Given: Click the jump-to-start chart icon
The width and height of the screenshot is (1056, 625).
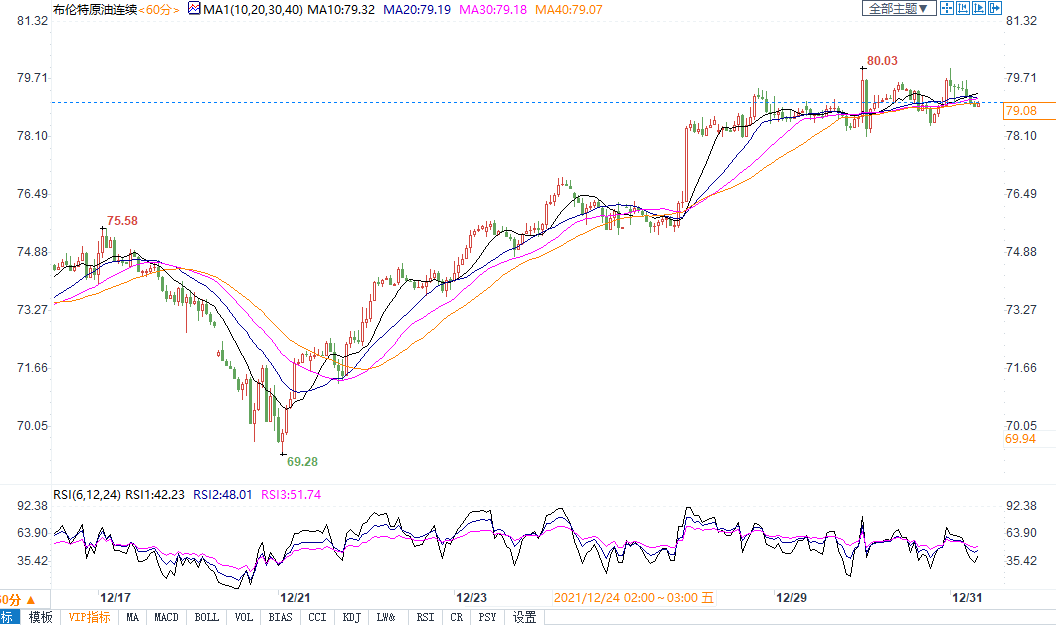Looking at the screenshot, I should (x=963, y=8).
